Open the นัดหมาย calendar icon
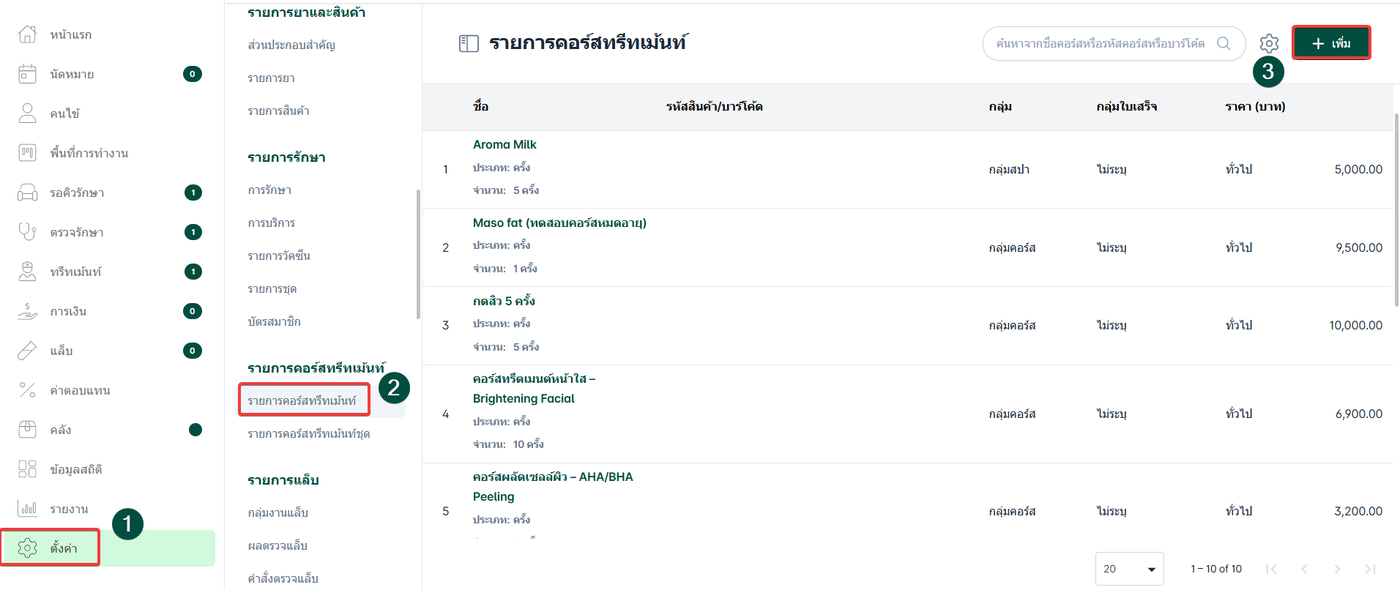 click(x=27, y=74)
